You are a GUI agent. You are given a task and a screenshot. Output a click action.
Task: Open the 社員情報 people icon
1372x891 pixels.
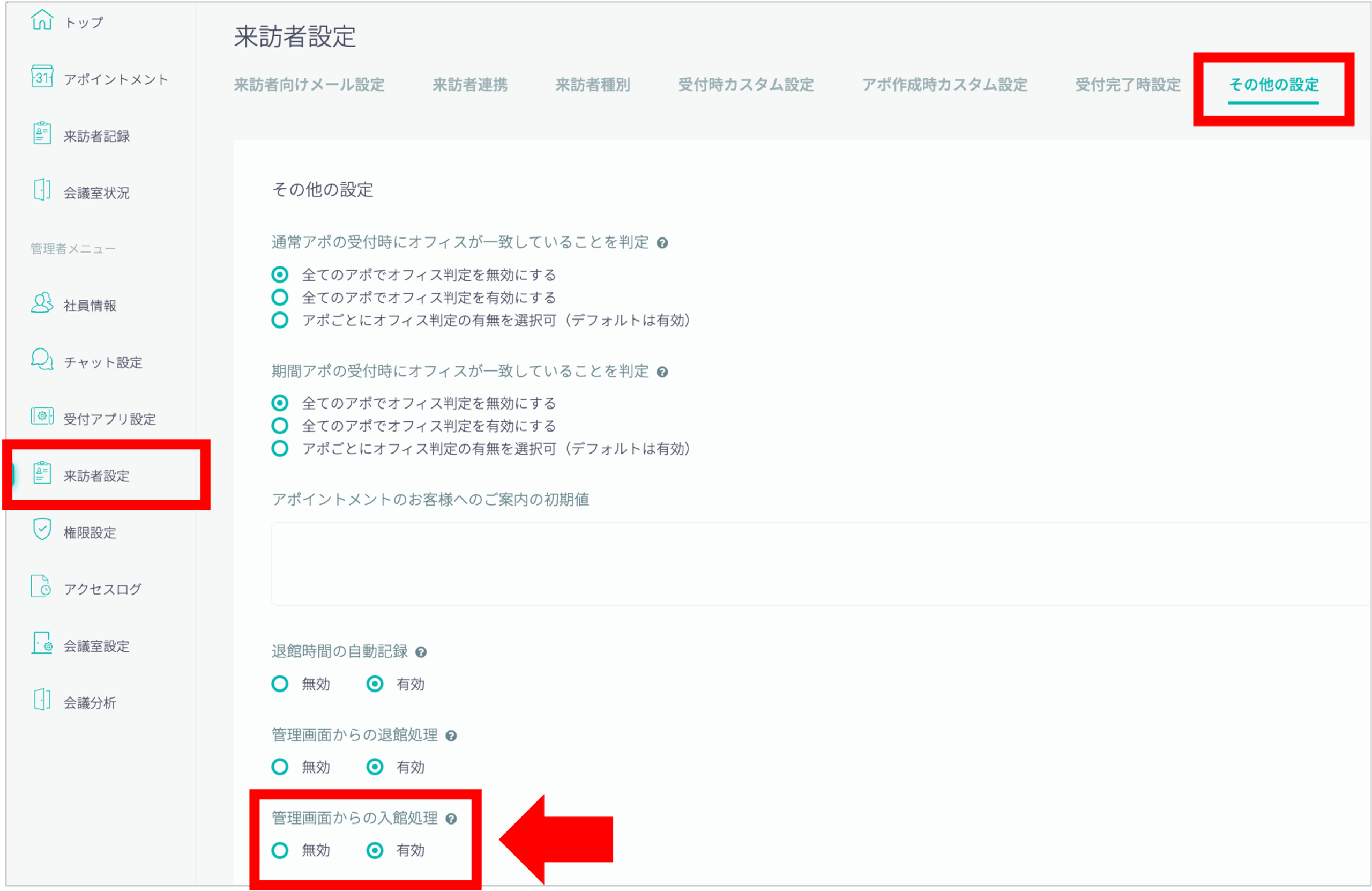[41, 303]
